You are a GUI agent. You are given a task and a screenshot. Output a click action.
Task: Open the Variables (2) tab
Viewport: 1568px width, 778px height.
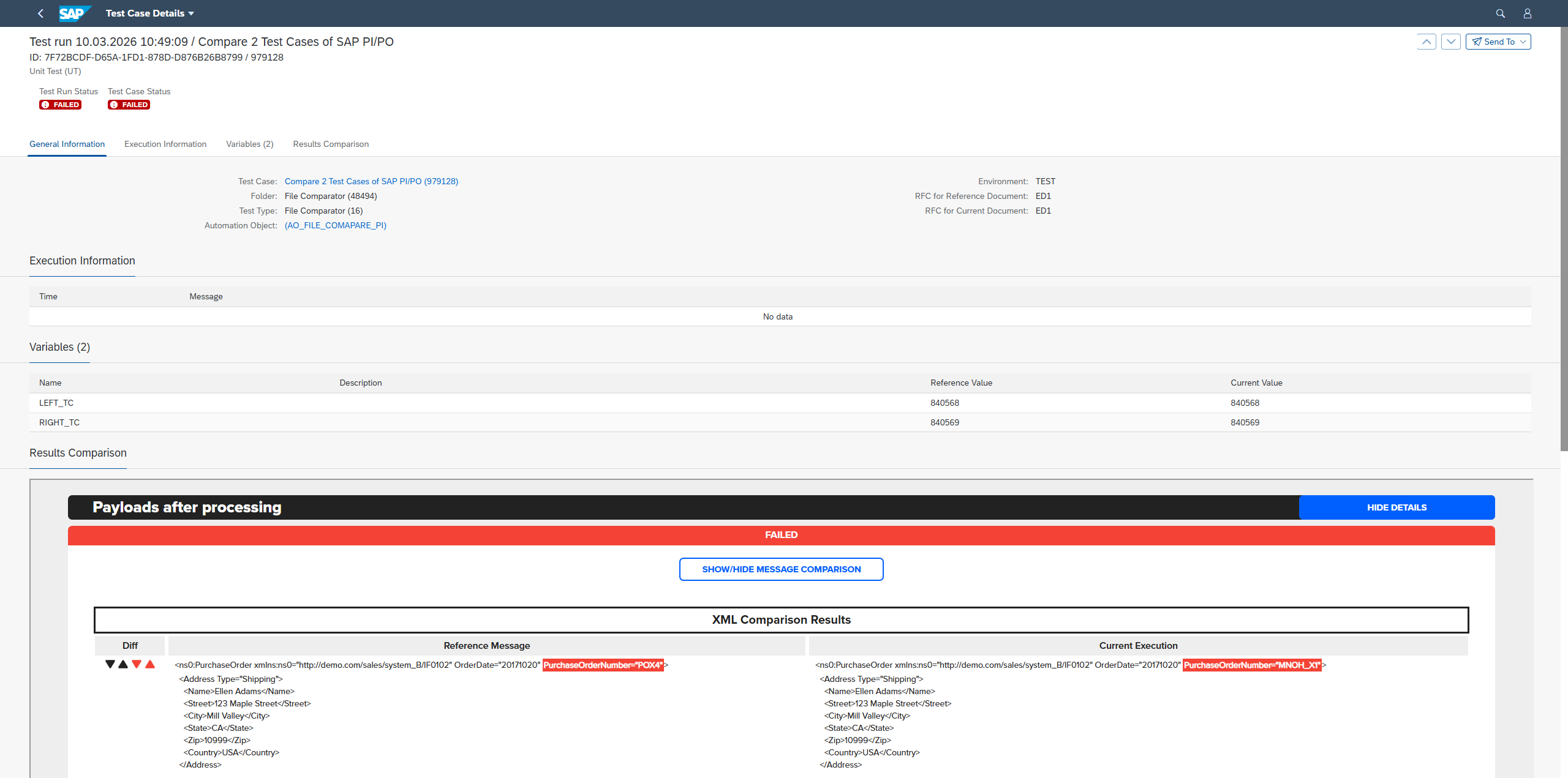coord(250,144)
